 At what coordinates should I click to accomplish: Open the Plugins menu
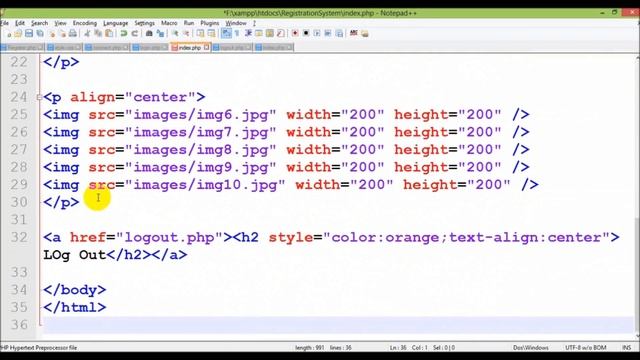(210, 23)
